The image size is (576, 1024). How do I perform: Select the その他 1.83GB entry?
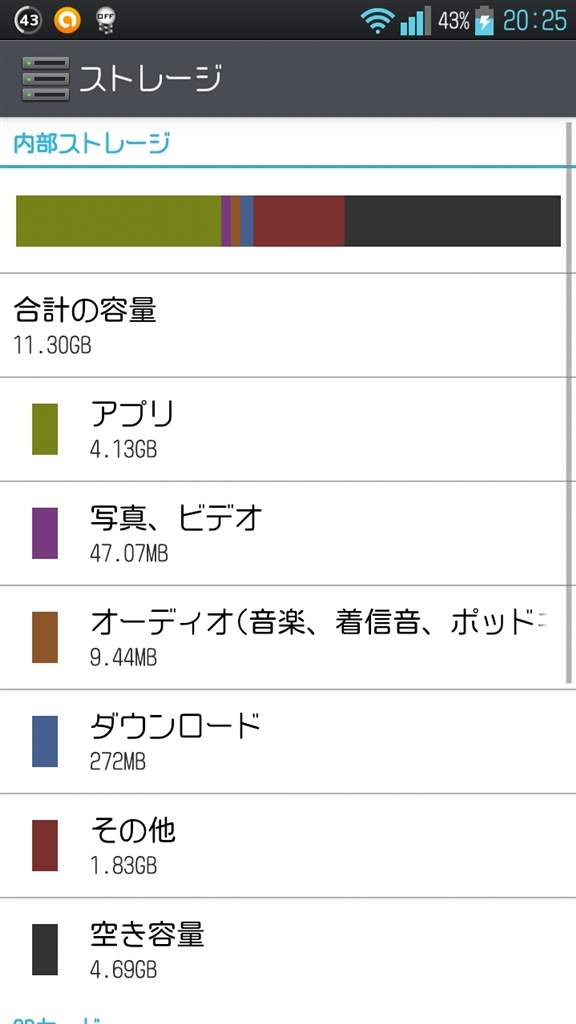[288, 846]
